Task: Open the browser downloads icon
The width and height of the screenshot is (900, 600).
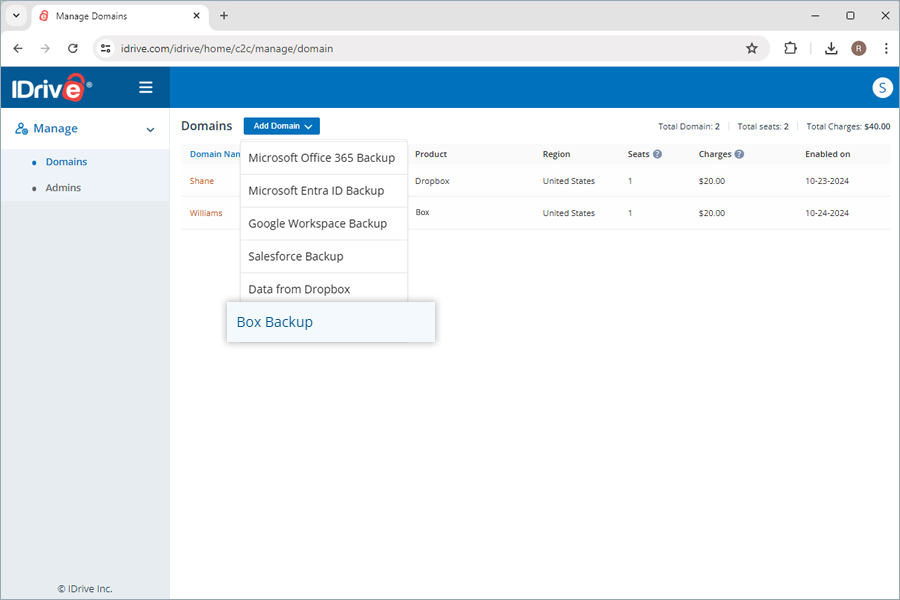Action: [831, 49]
